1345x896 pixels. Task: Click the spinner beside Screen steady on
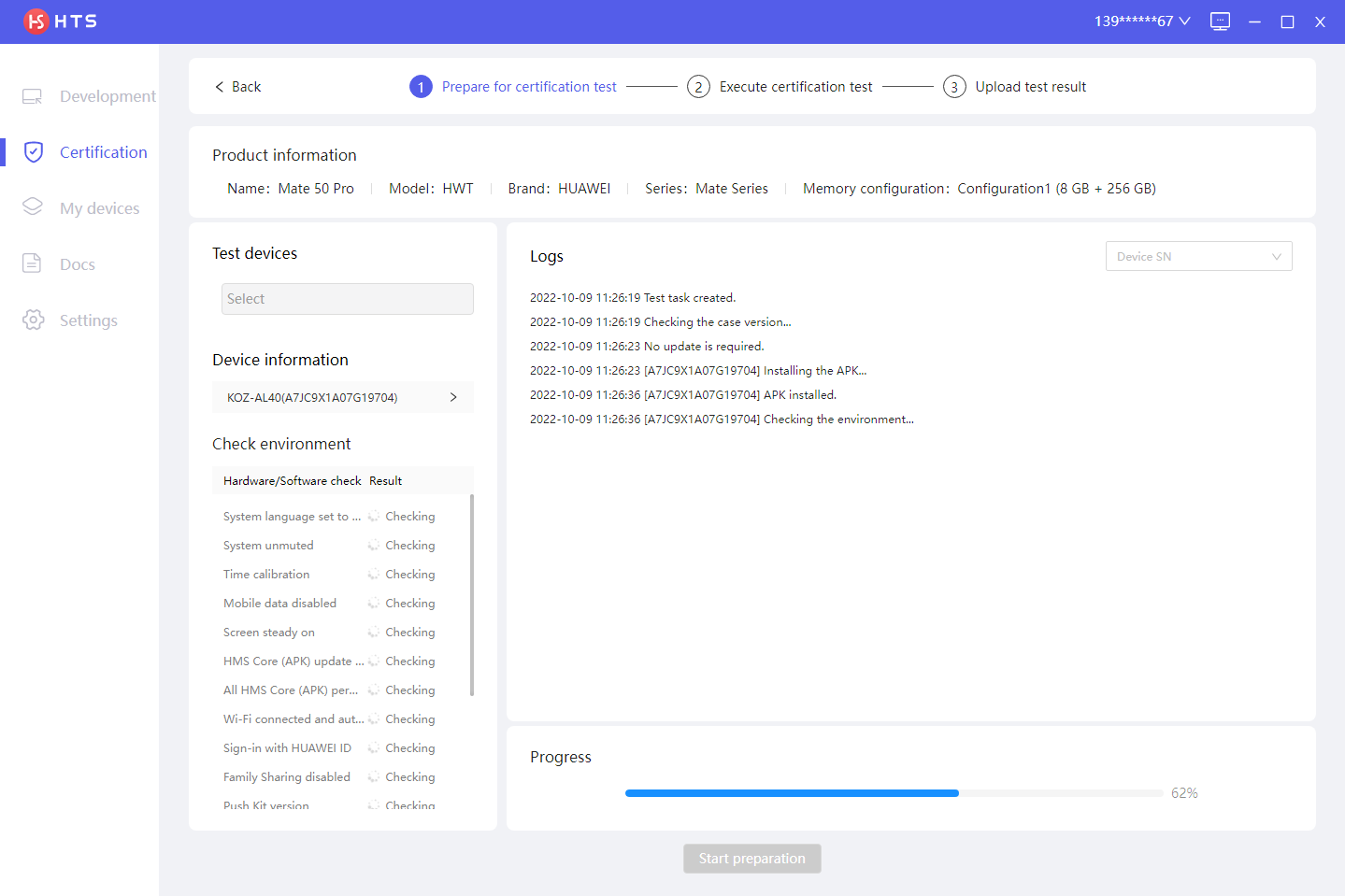374,633
